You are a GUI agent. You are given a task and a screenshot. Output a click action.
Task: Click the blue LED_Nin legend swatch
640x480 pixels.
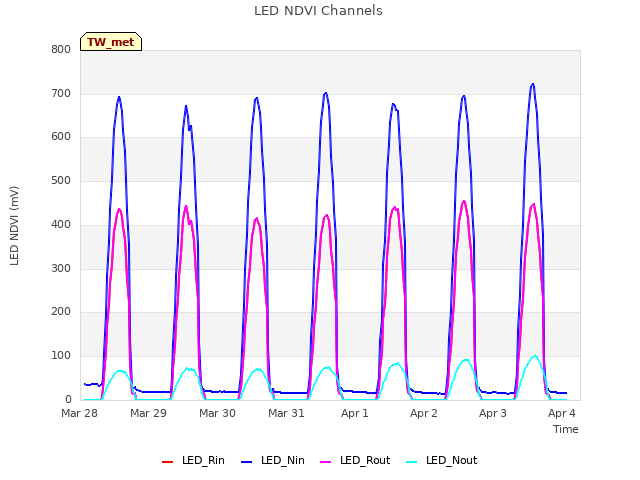coord(247,462)
